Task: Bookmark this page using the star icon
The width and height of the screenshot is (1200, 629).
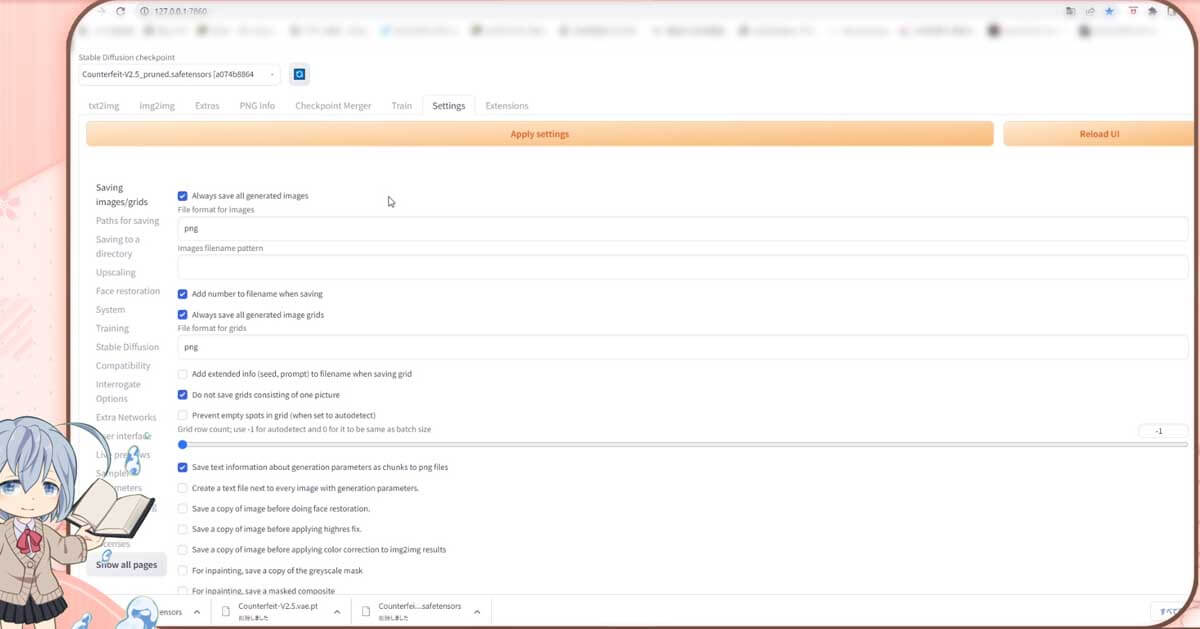Action: pos(1110,11)
